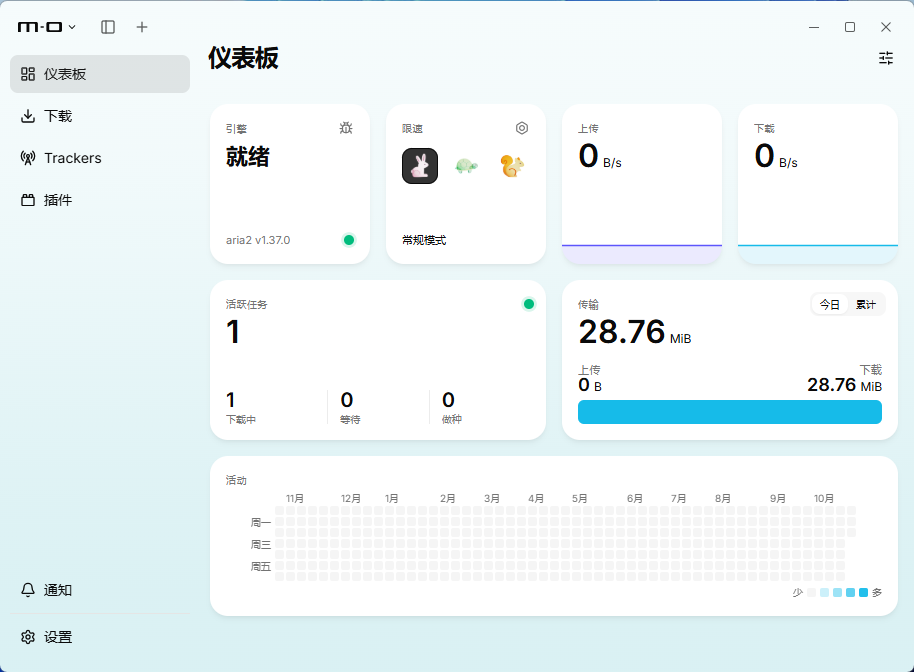Click the 做种 seeding count
Screen dimensions: 914x672
448,400
